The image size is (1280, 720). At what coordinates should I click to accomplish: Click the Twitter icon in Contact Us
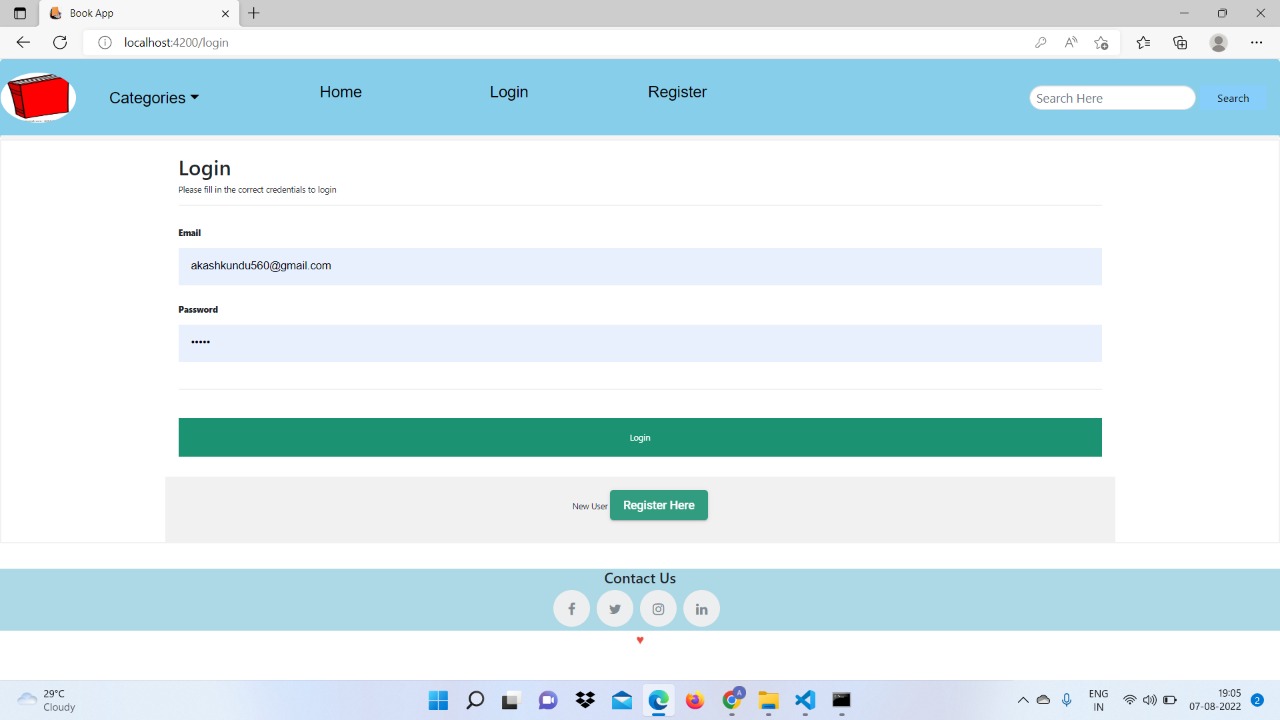614,608
